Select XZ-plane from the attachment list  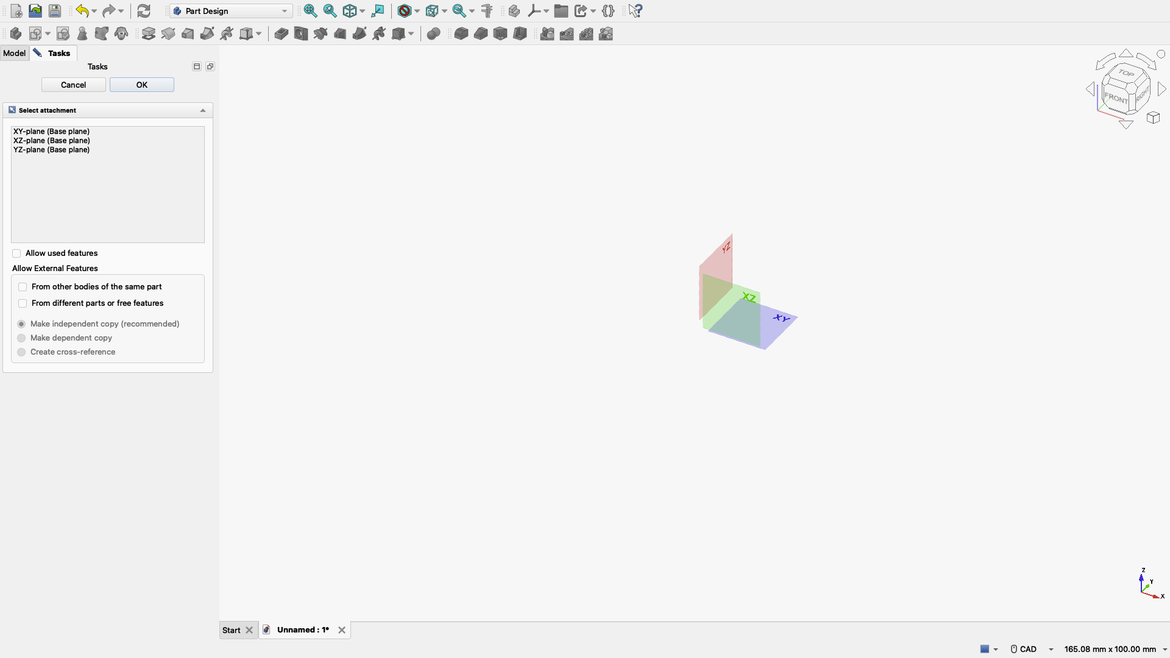51,140
